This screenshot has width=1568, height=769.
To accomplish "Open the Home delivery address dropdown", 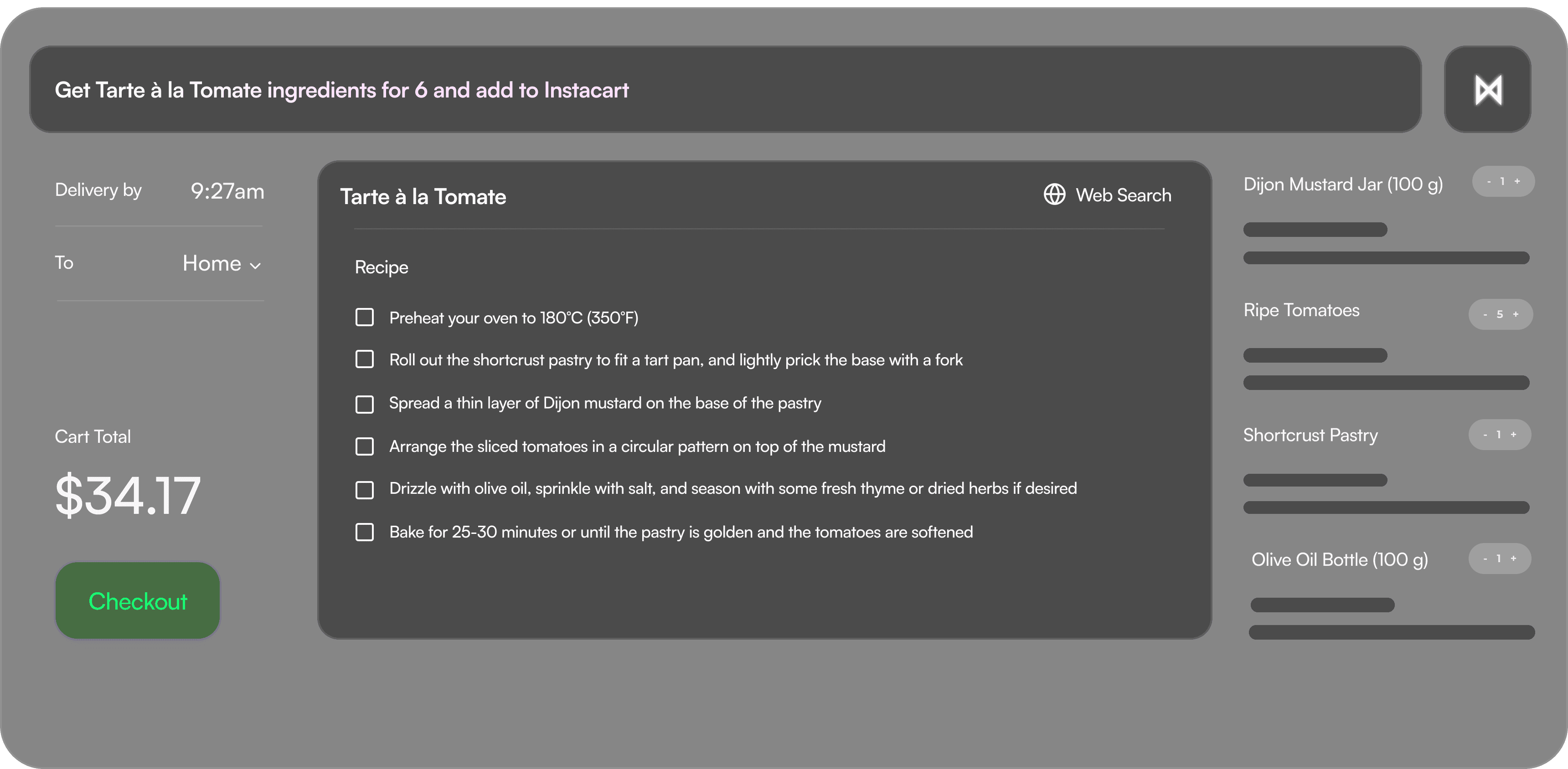I will [x=222, y=263].
